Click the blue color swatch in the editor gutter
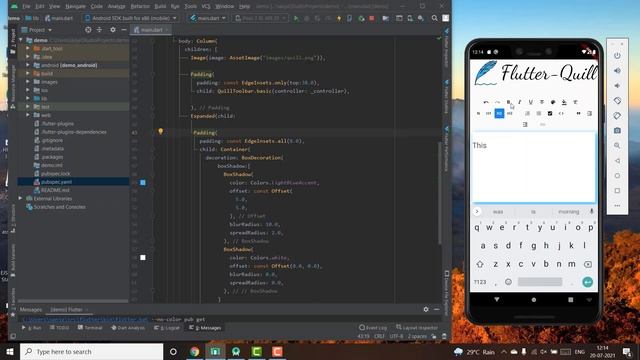This screenshot has height=360, width=640. click(x=143, y=182)
